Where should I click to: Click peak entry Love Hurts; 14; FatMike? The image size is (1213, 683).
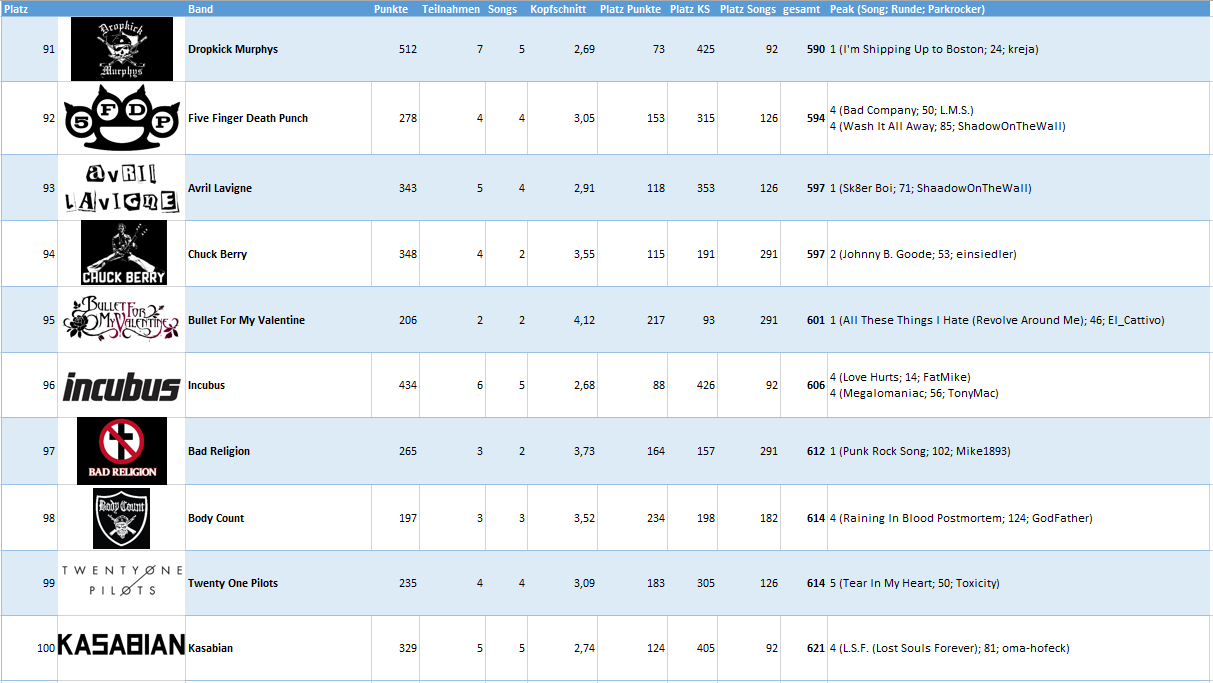point(900,377)
